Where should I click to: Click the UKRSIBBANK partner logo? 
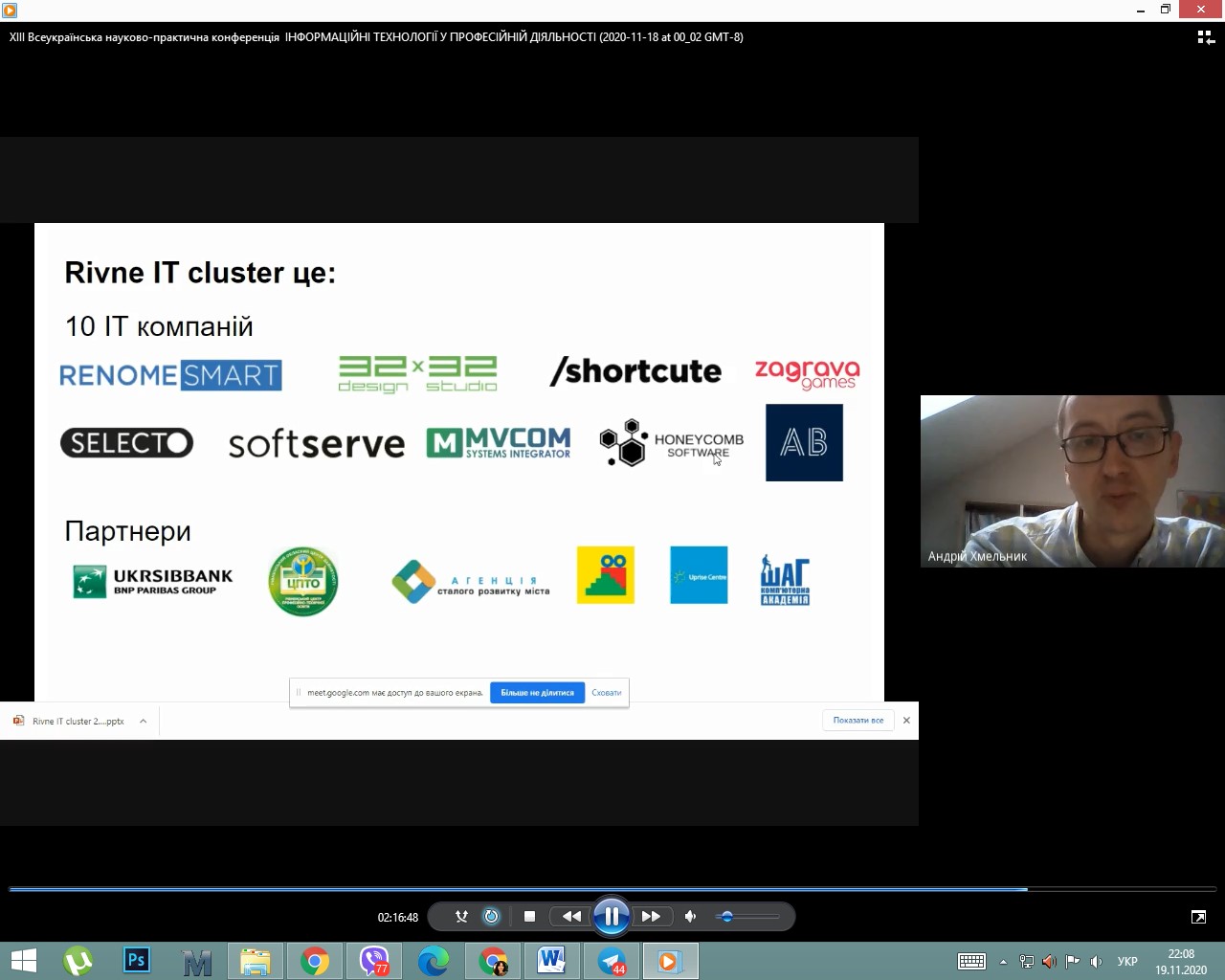point(153,581)
